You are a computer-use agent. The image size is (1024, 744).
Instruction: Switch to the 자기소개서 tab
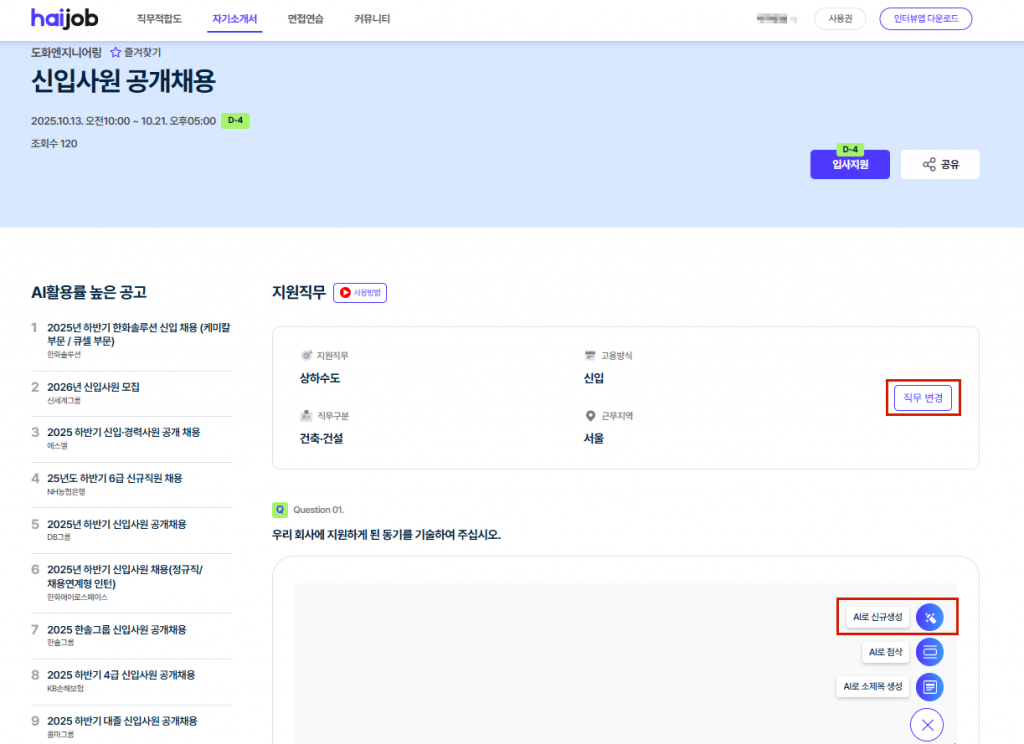click(235, 19)
